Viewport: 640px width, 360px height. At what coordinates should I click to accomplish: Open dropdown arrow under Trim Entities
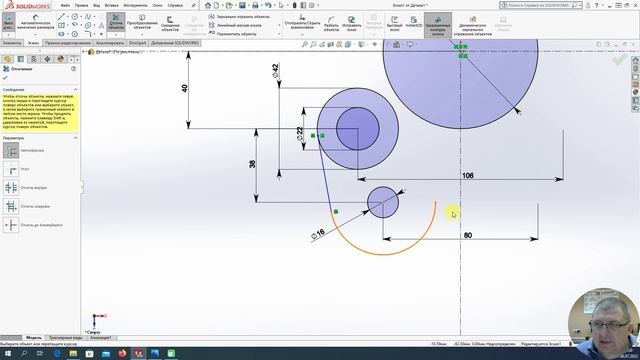point(116,35)
